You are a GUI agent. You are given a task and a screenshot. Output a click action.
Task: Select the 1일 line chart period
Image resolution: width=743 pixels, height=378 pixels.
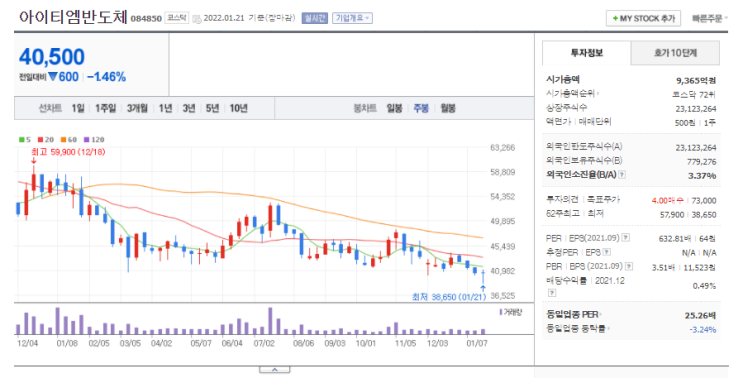[78, 108]
